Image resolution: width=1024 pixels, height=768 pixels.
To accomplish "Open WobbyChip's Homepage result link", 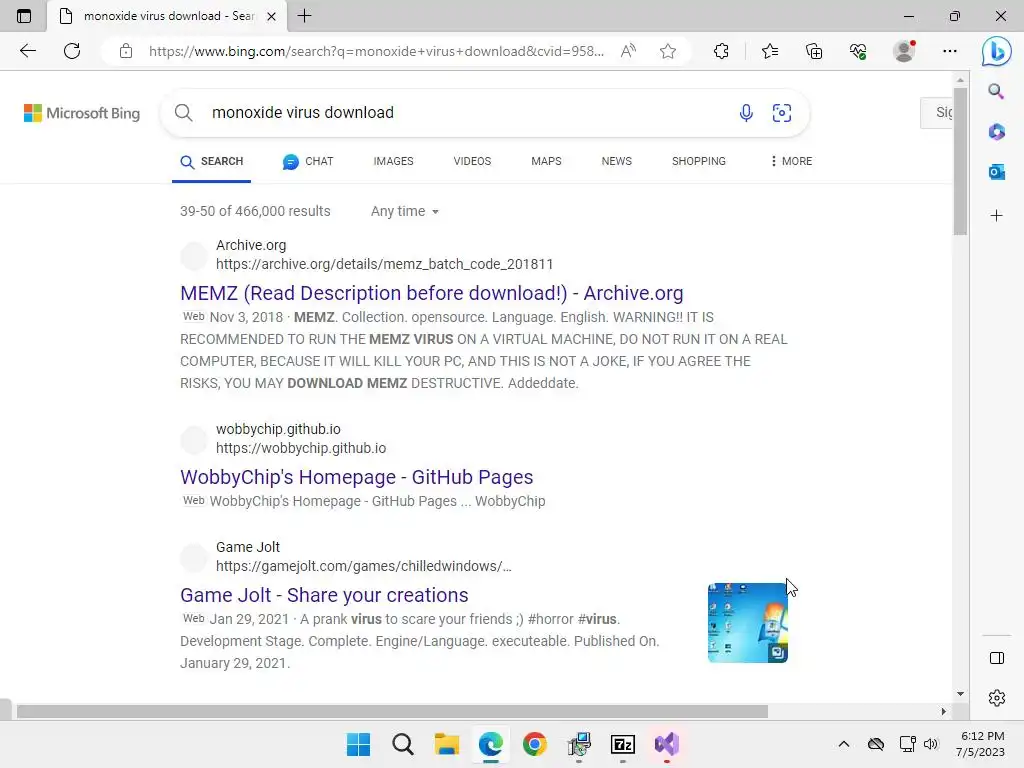I will pos(357,477).
